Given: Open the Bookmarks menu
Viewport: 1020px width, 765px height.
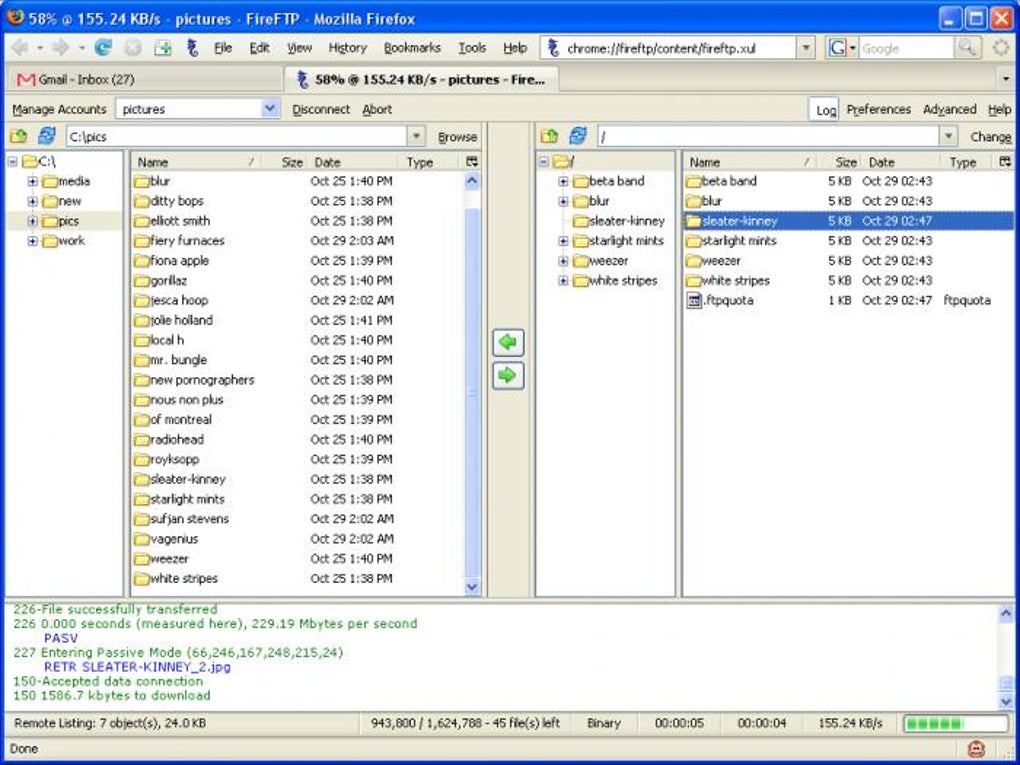Looking at the screenshot, I should [412, 48].
